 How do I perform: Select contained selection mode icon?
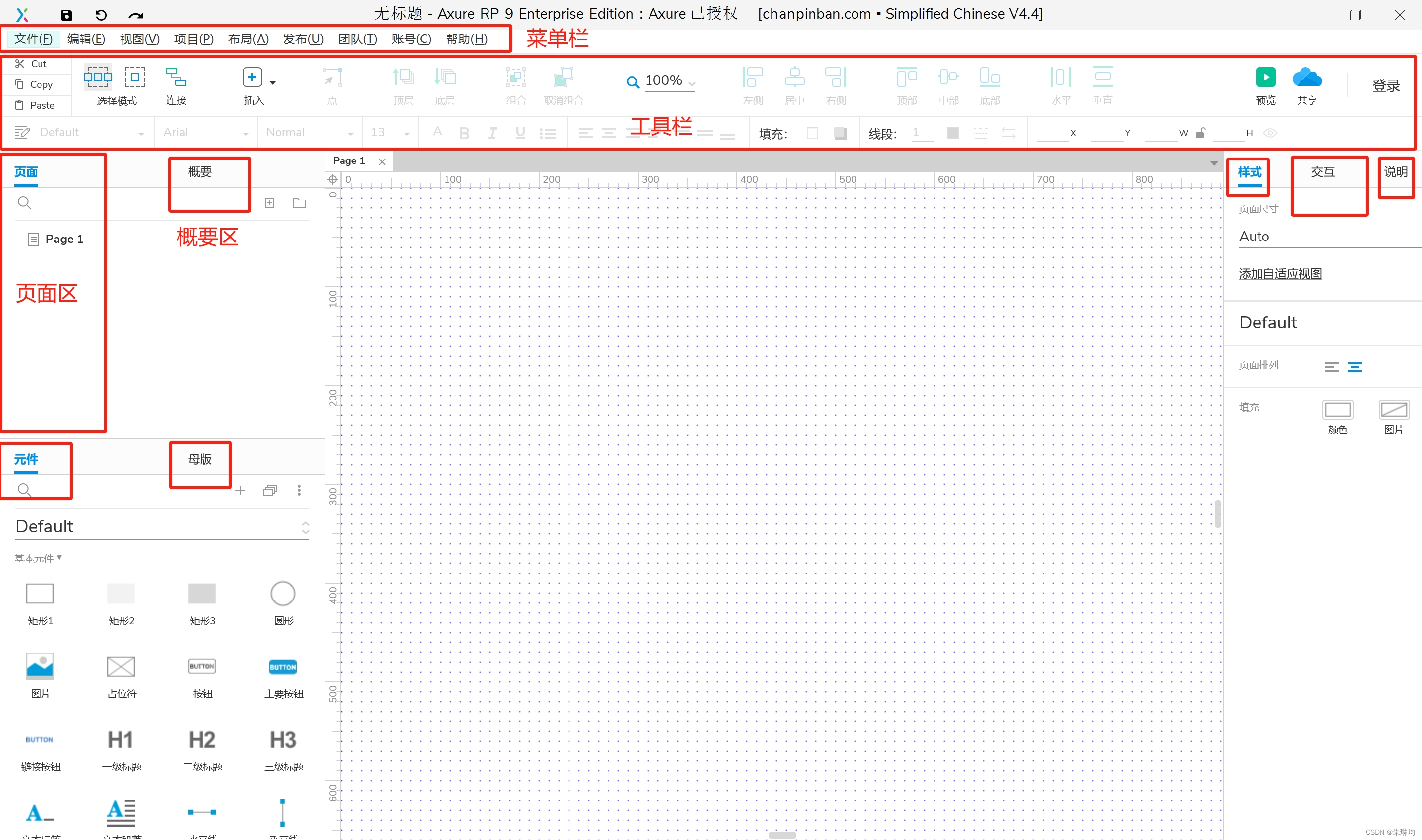135,77
